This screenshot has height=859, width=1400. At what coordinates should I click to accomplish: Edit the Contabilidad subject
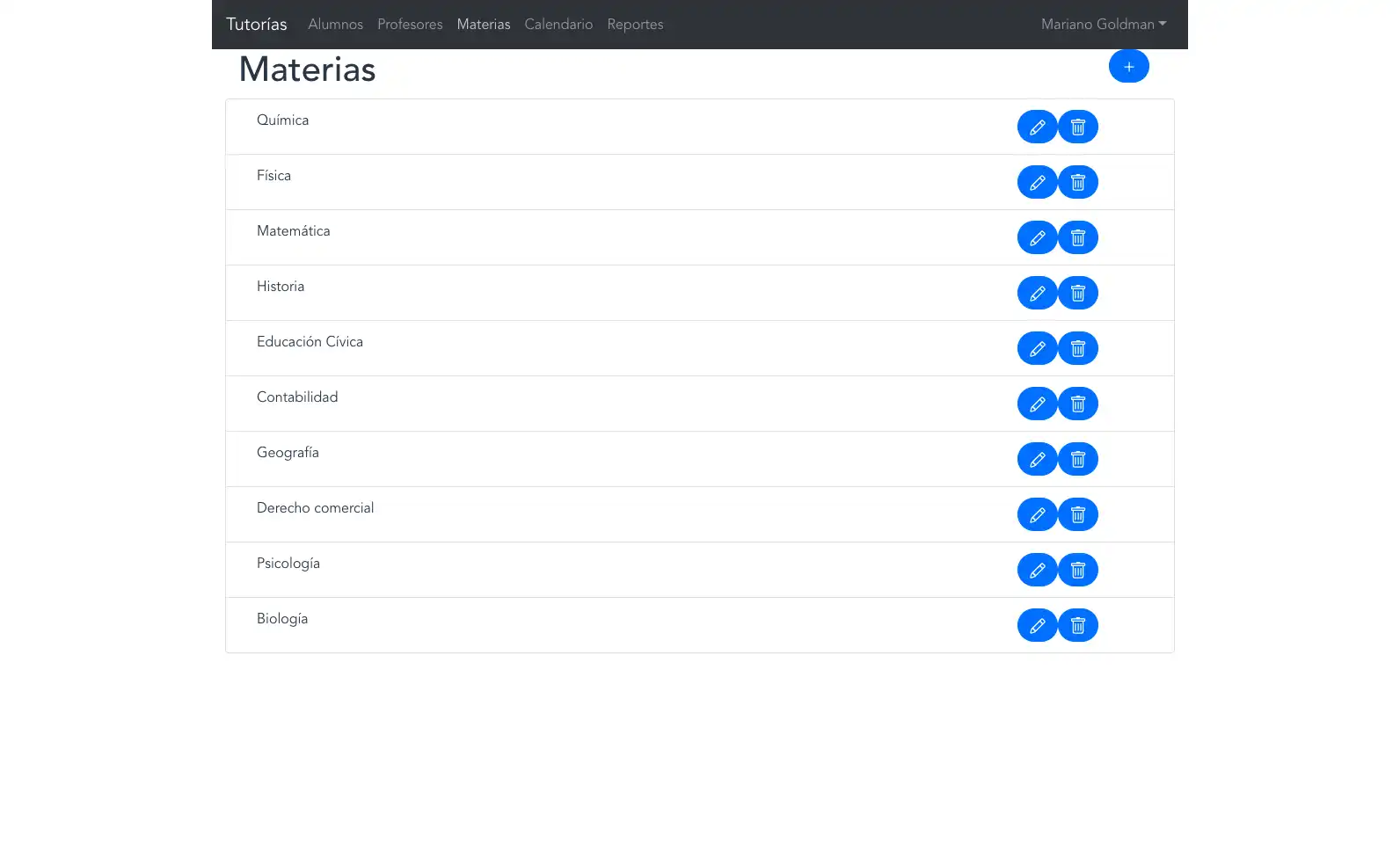click(1037, 404)
